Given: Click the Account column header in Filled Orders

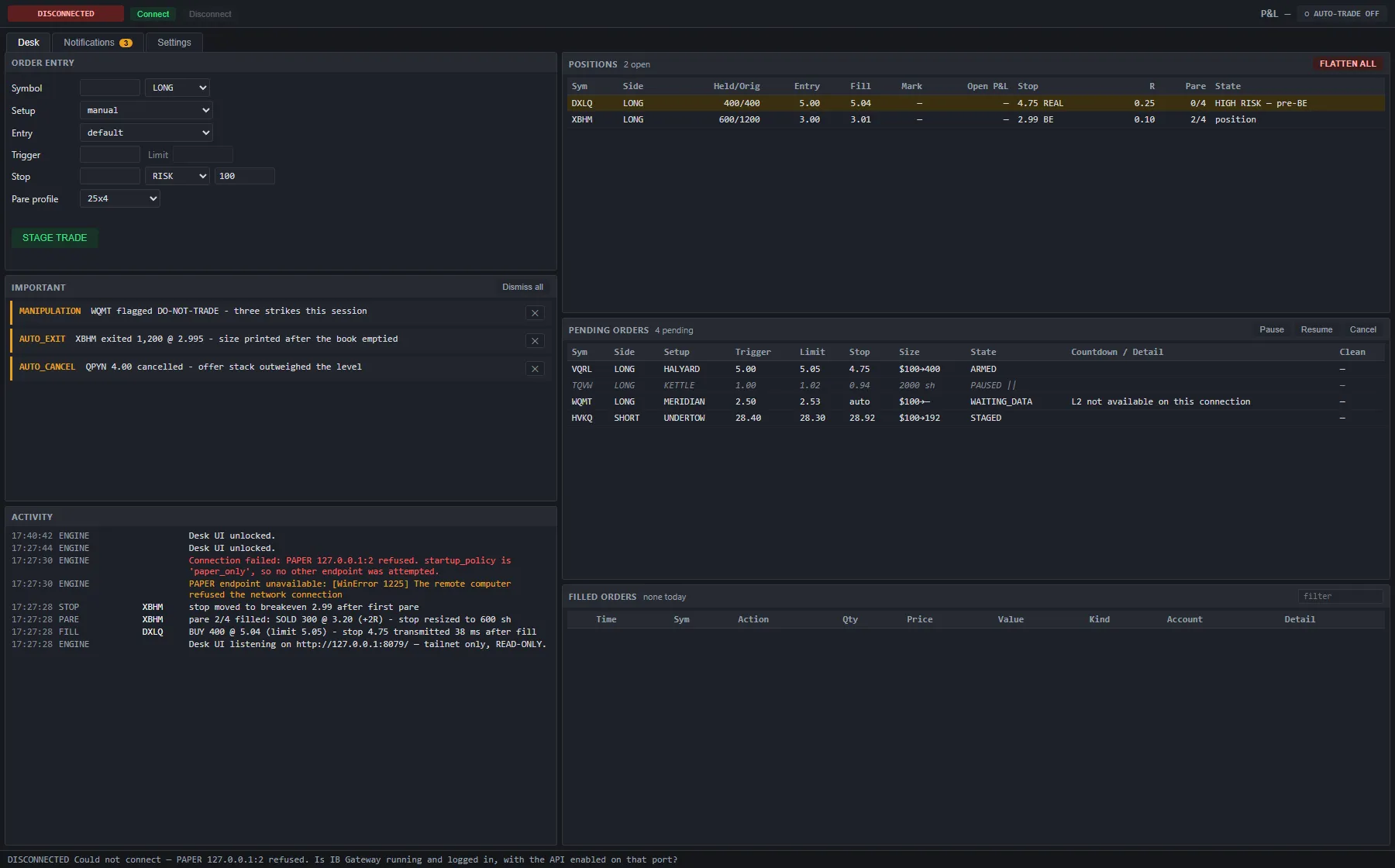Looking at the screenshot, I should 1184,619.
